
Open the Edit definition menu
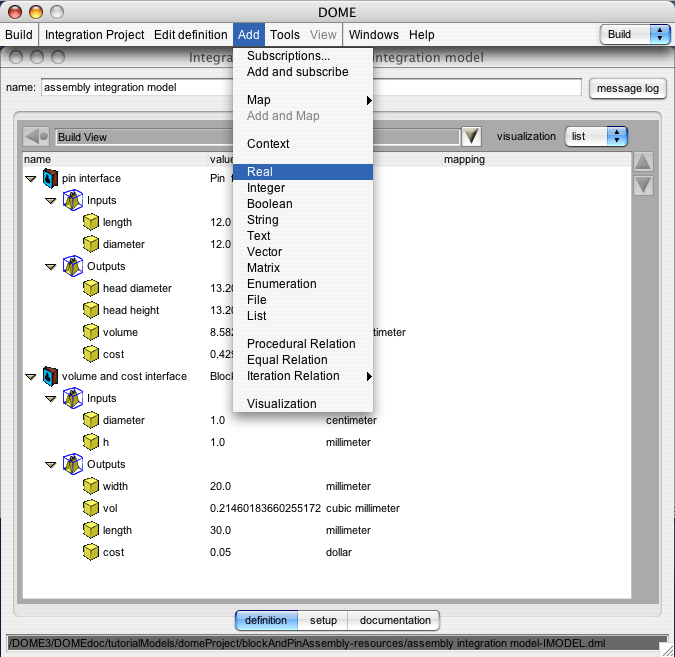pos(190,34)
